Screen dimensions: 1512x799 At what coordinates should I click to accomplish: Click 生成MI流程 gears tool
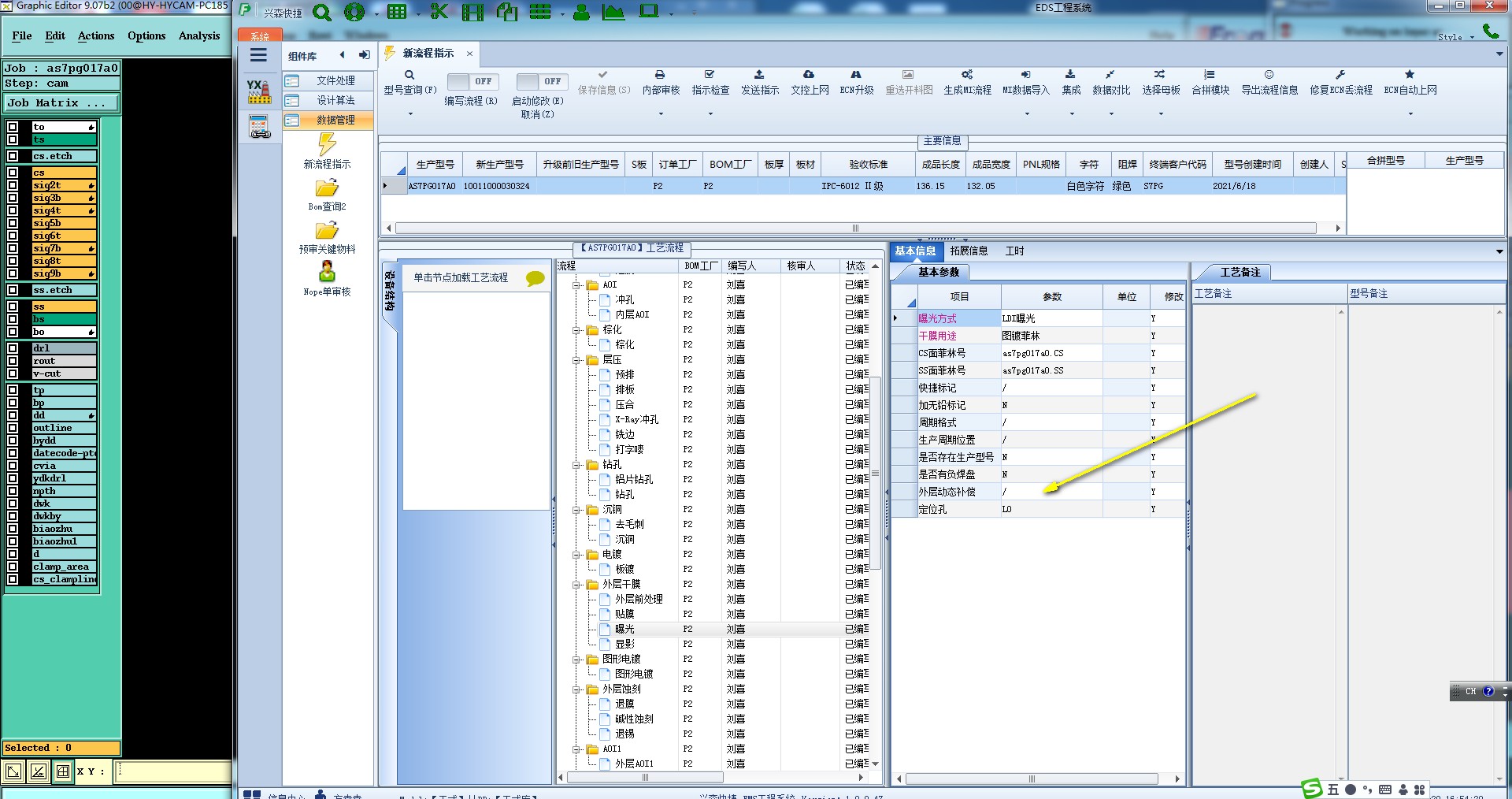pos(967,82)
